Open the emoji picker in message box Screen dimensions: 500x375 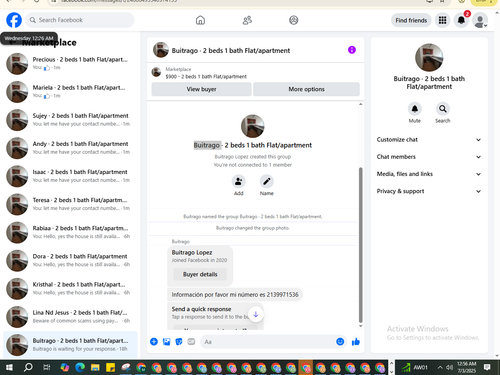click(340, 342)
